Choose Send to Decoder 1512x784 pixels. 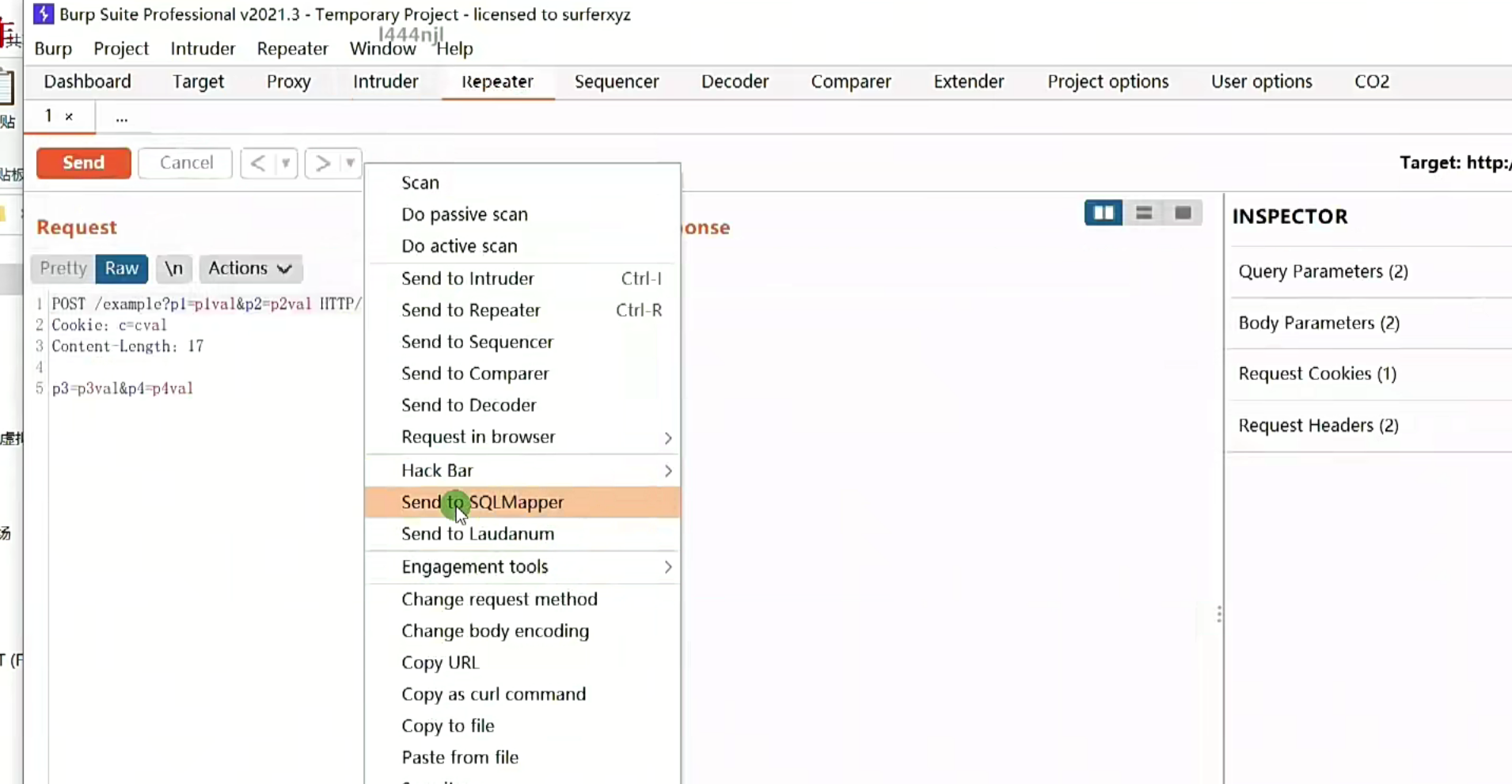pyautogui.click(x=522, y=405)
